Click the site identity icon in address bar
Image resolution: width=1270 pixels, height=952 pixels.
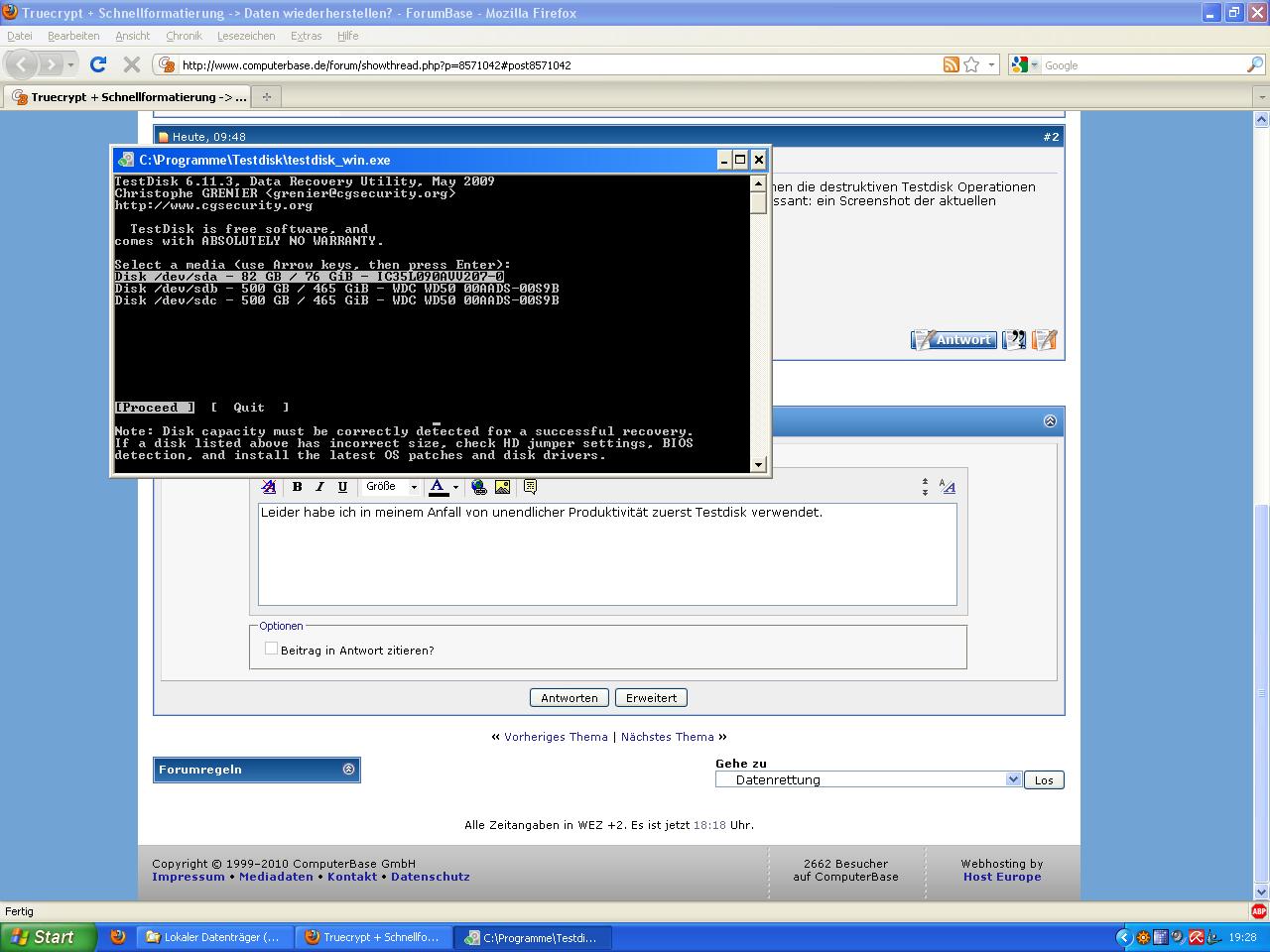point(167,64)
